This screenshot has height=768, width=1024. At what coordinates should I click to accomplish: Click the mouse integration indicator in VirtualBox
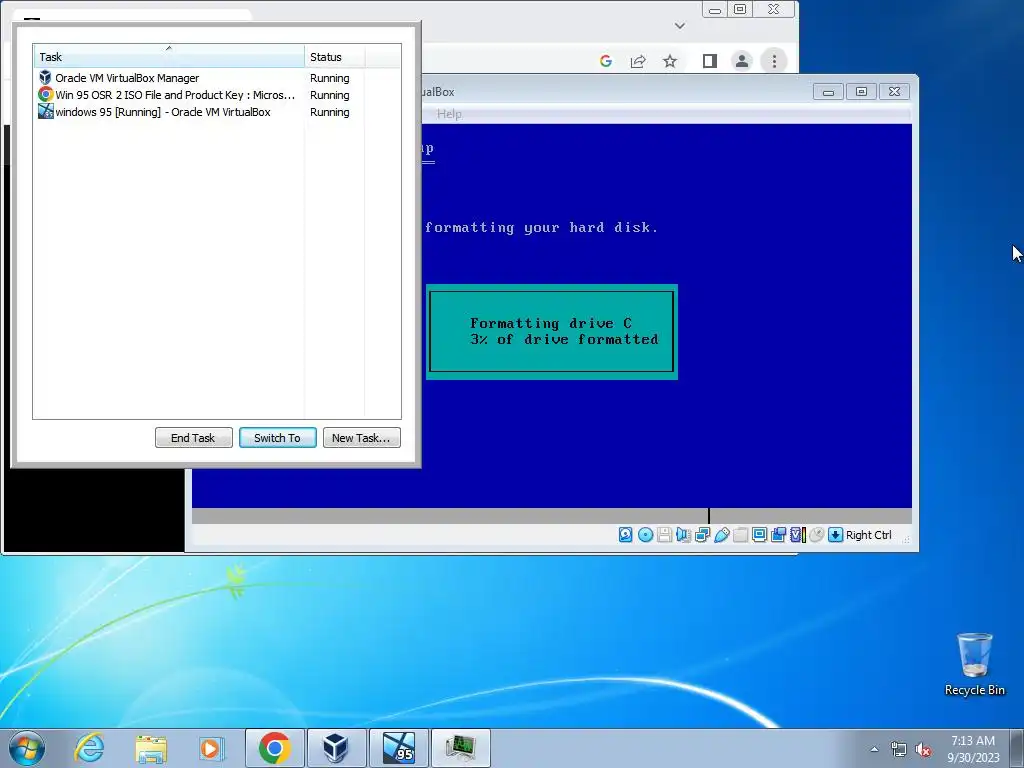pos(816,535)
